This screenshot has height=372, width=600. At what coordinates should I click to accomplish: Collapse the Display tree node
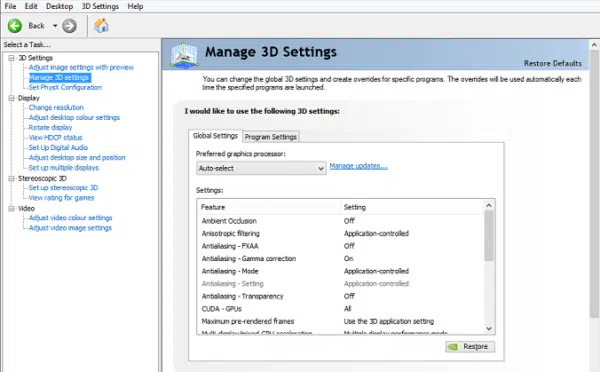point(11,98)
